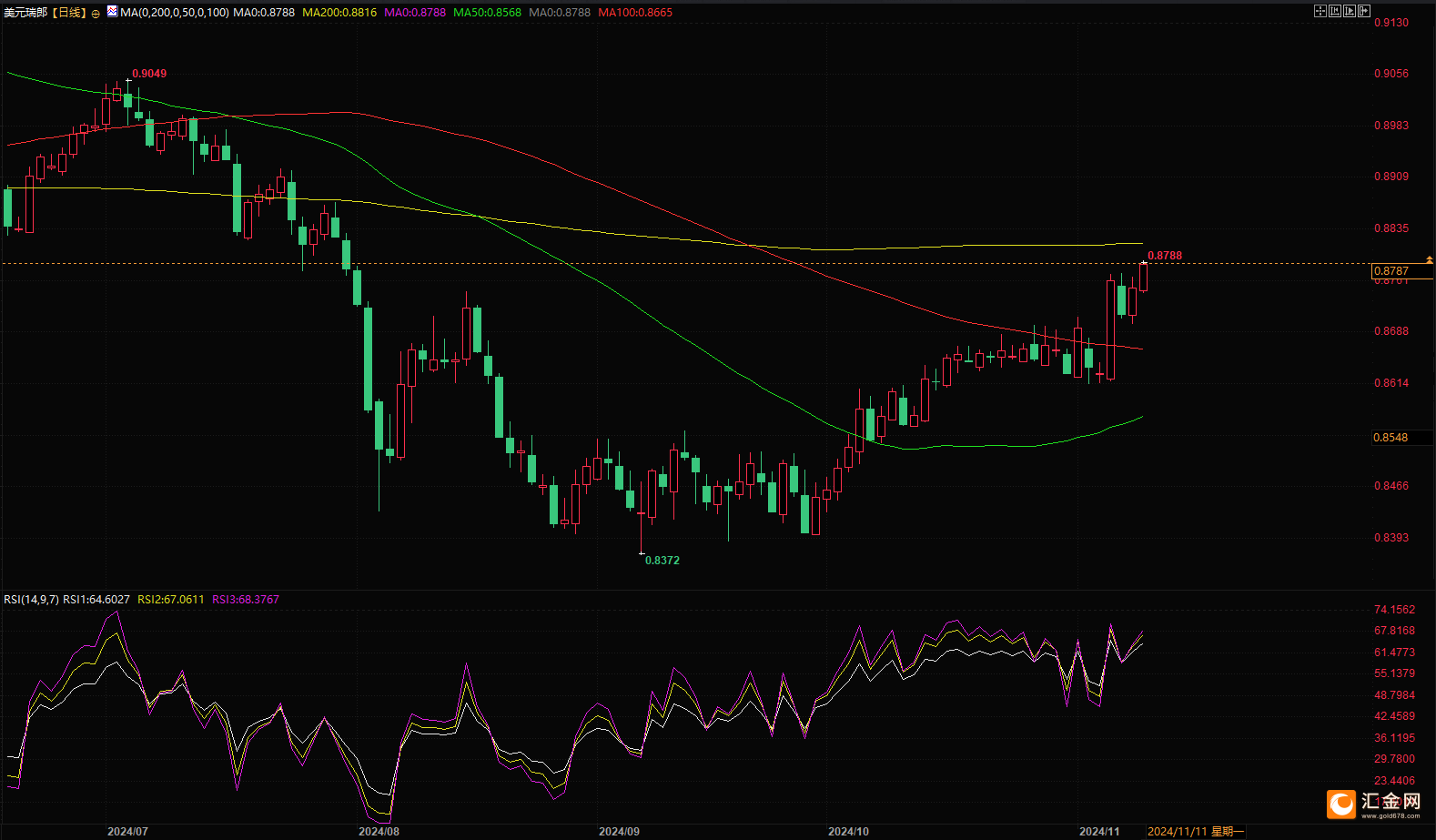The image size is (1436, 840).
Task: Click the play-forward chart axis icon
Action: (1350, 11)
